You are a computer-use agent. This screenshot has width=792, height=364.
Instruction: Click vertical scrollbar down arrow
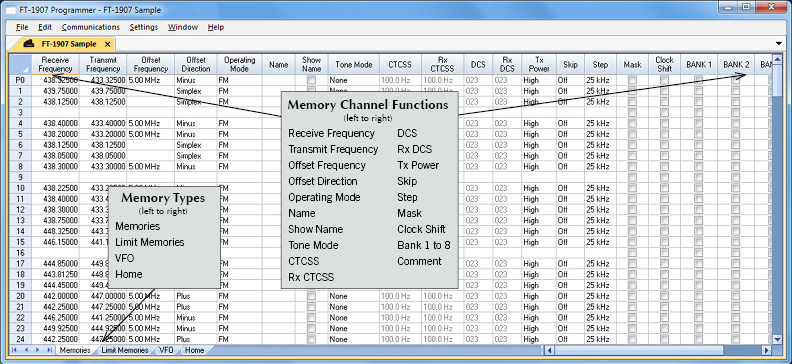[777, 339]
